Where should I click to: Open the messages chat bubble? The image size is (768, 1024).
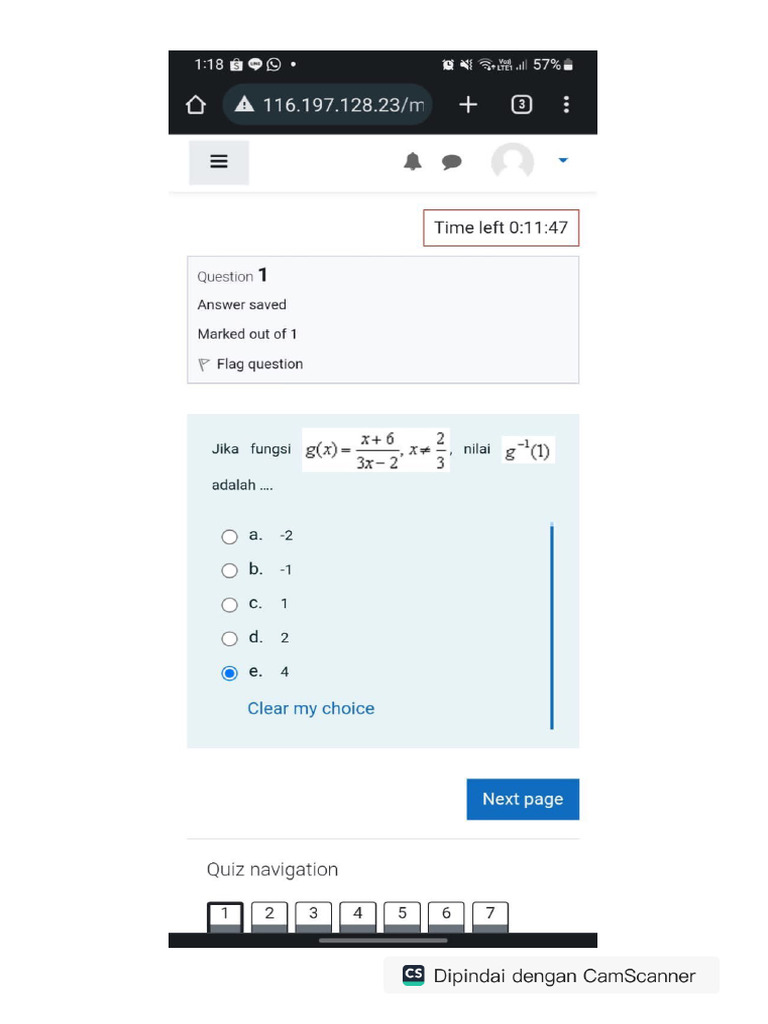[x=452, y=162]
